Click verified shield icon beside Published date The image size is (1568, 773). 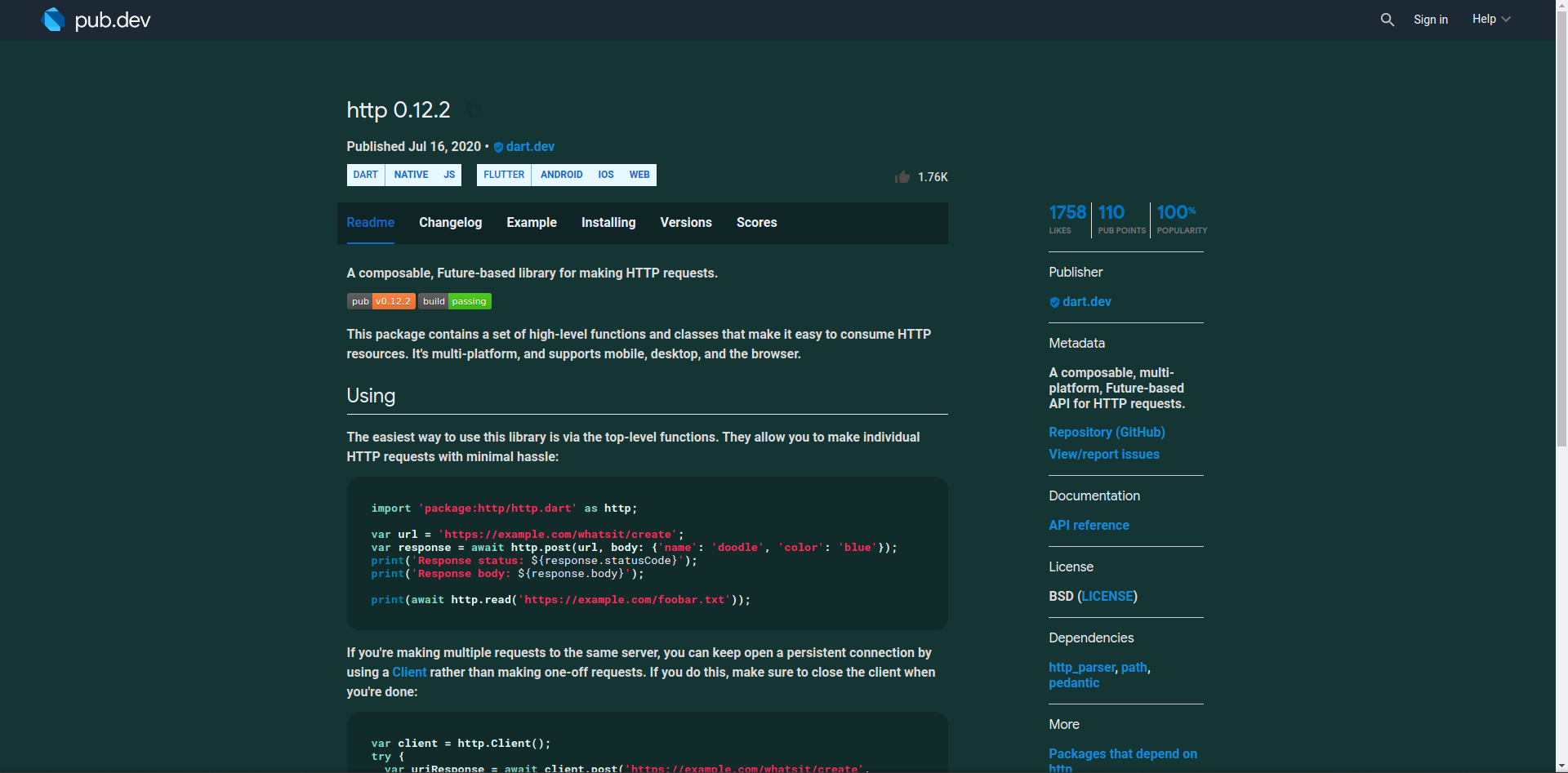[498, 147]
